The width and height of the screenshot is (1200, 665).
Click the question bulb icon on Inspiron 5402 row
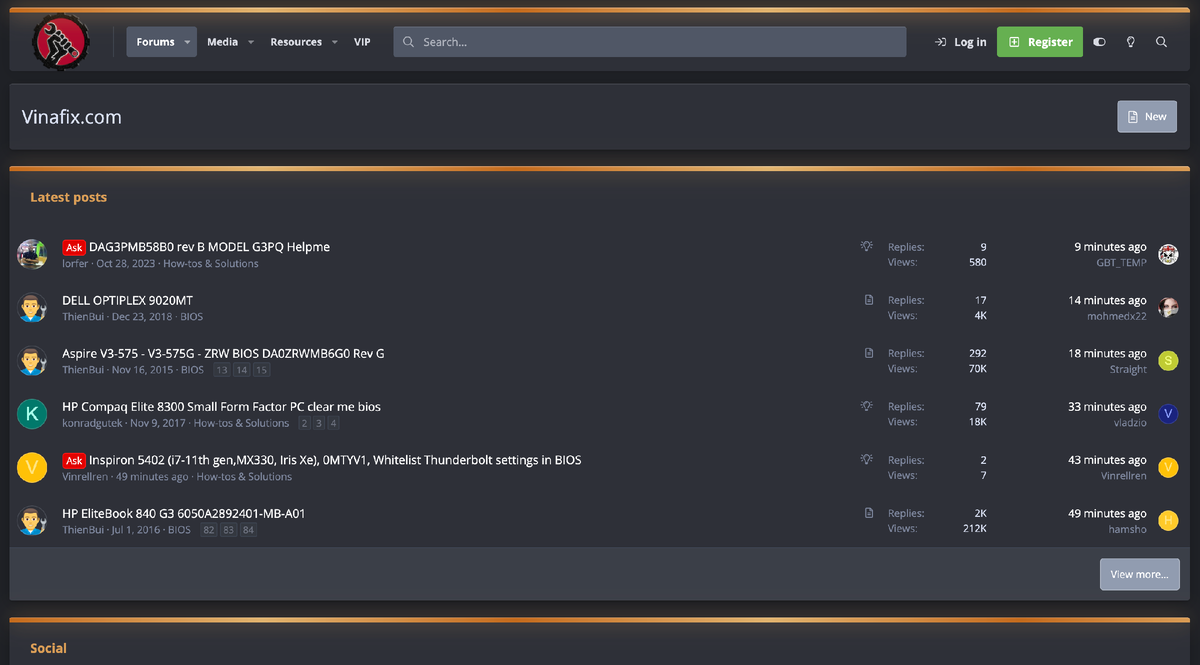tap(867, 459)
